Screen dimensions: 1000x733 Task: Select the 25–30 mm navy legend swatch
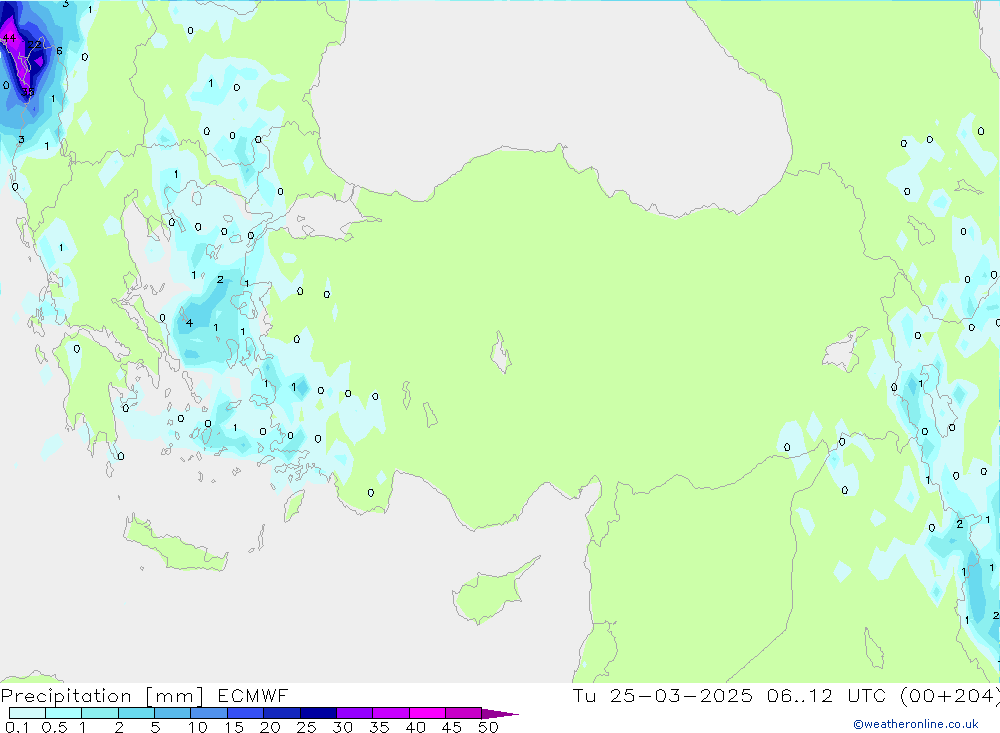coord(318,713)
